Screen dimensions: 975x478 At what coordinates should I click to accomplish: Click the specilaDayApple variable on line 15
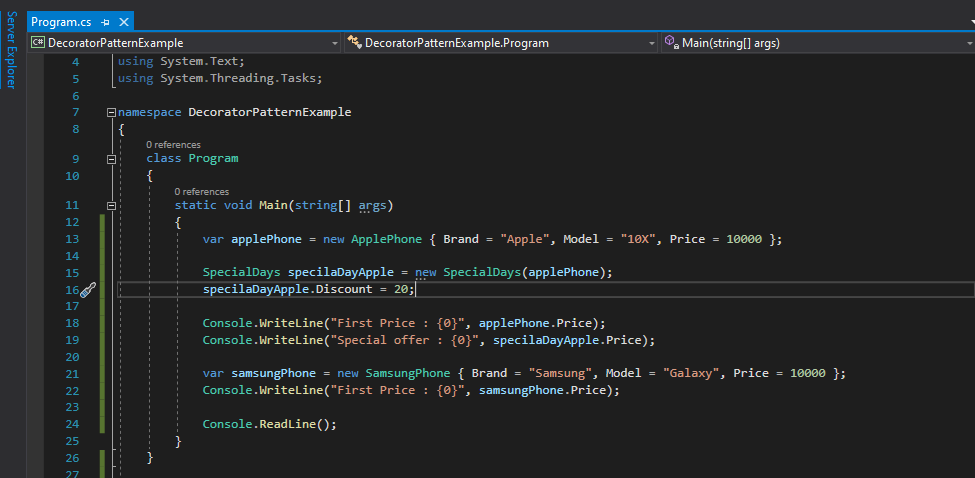tap(340, 273)
